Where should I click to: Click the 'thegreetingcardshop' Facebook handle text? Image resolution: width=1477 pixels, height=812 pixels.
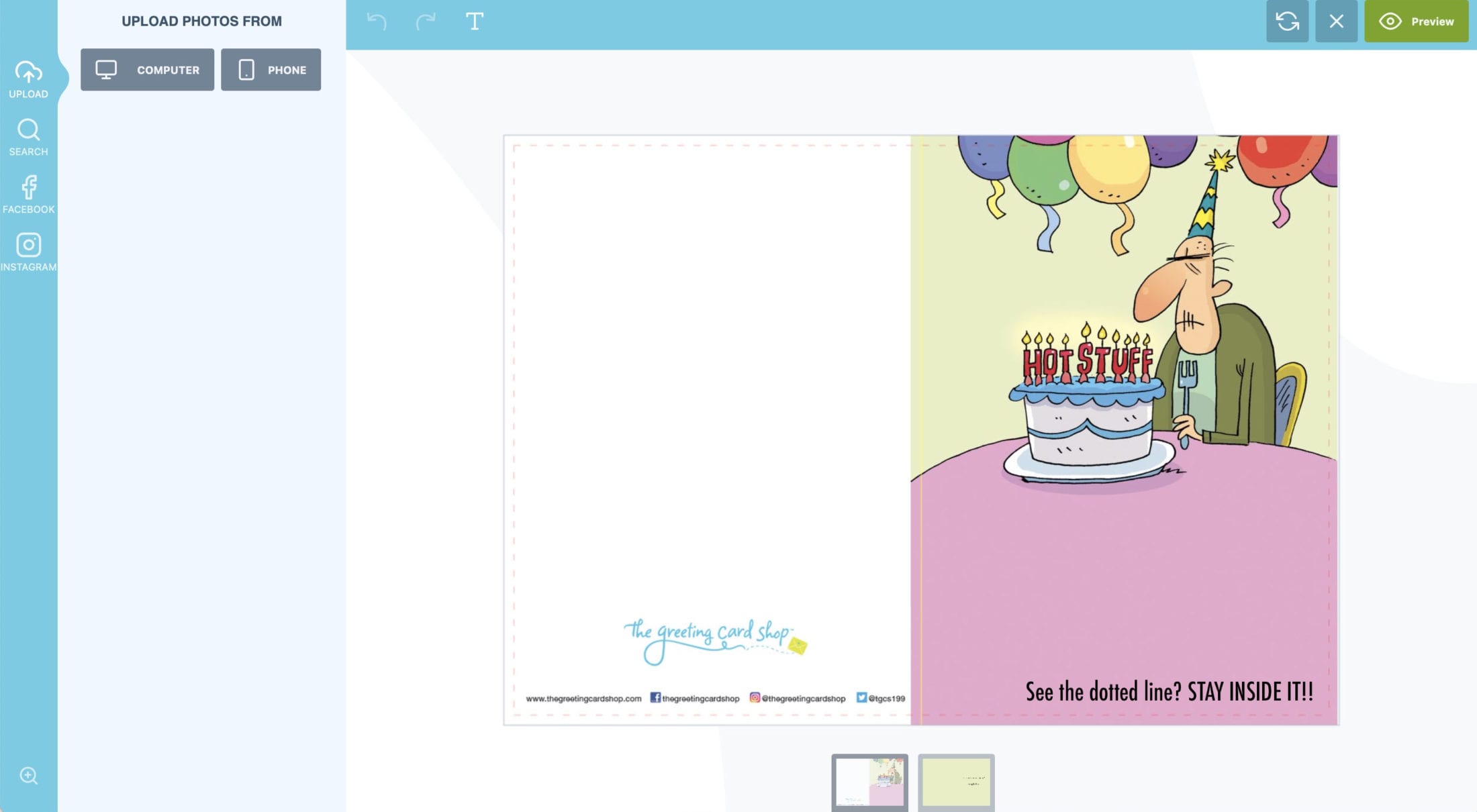[700, 699]
